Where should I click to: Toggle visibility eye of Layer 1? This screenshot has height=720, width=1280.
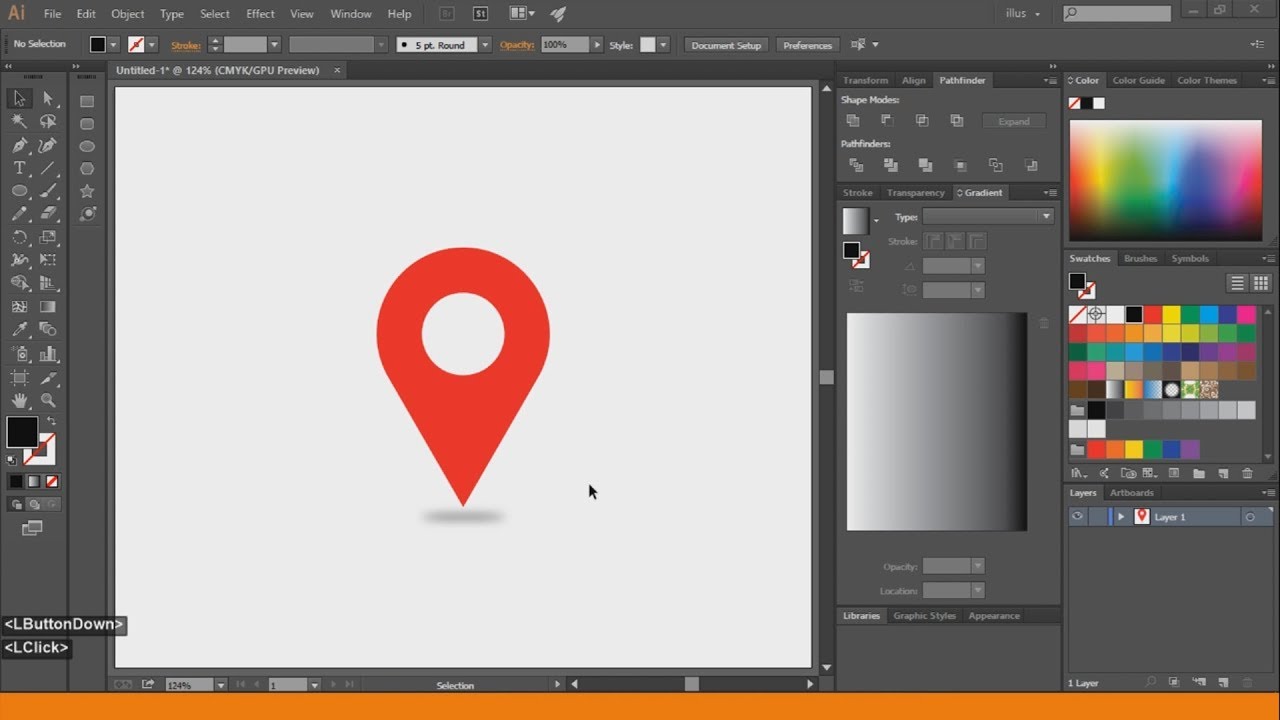coord(1077,517)
